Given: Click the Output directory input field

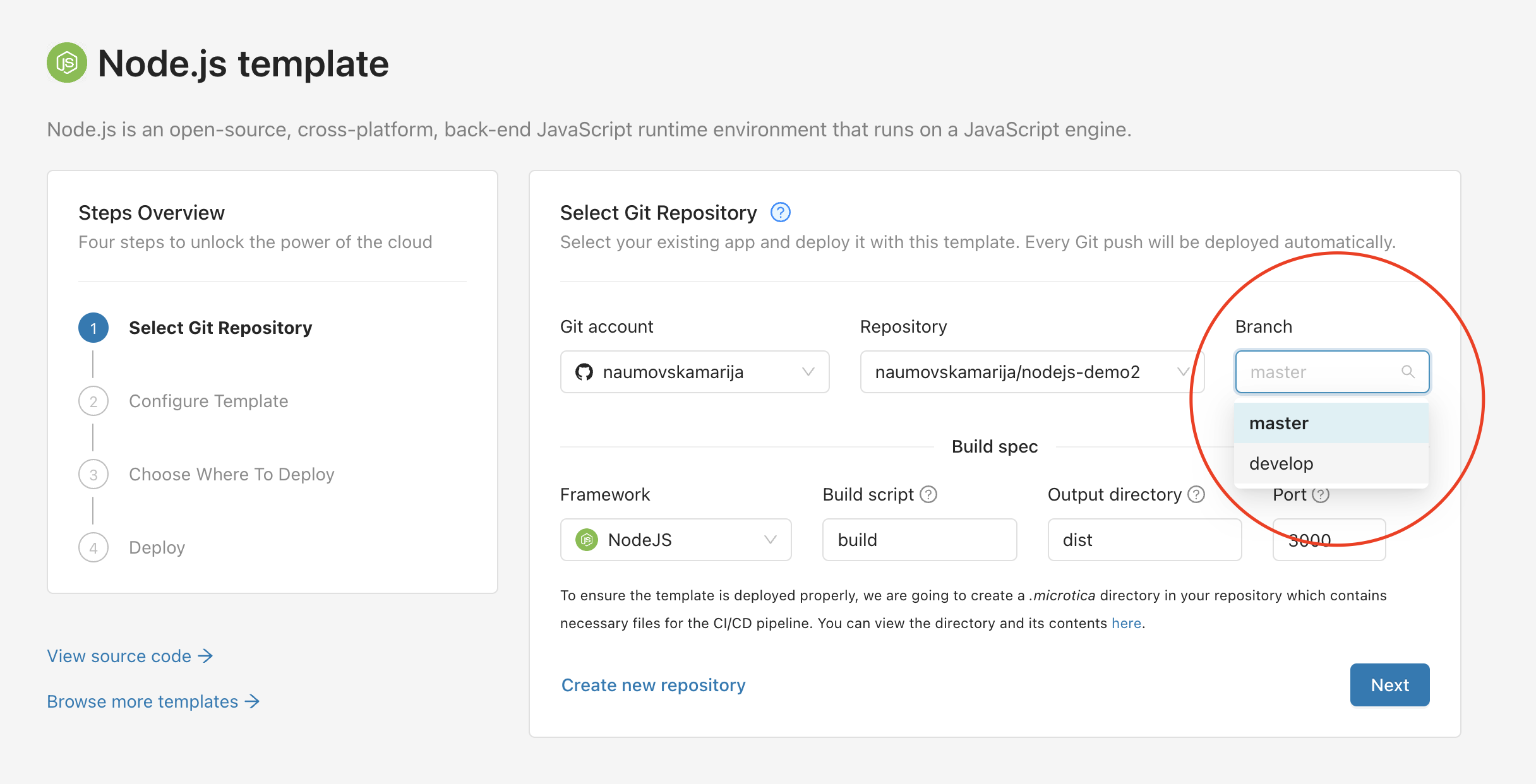Looking at the screenshot, I should [x=1144, y=540].
